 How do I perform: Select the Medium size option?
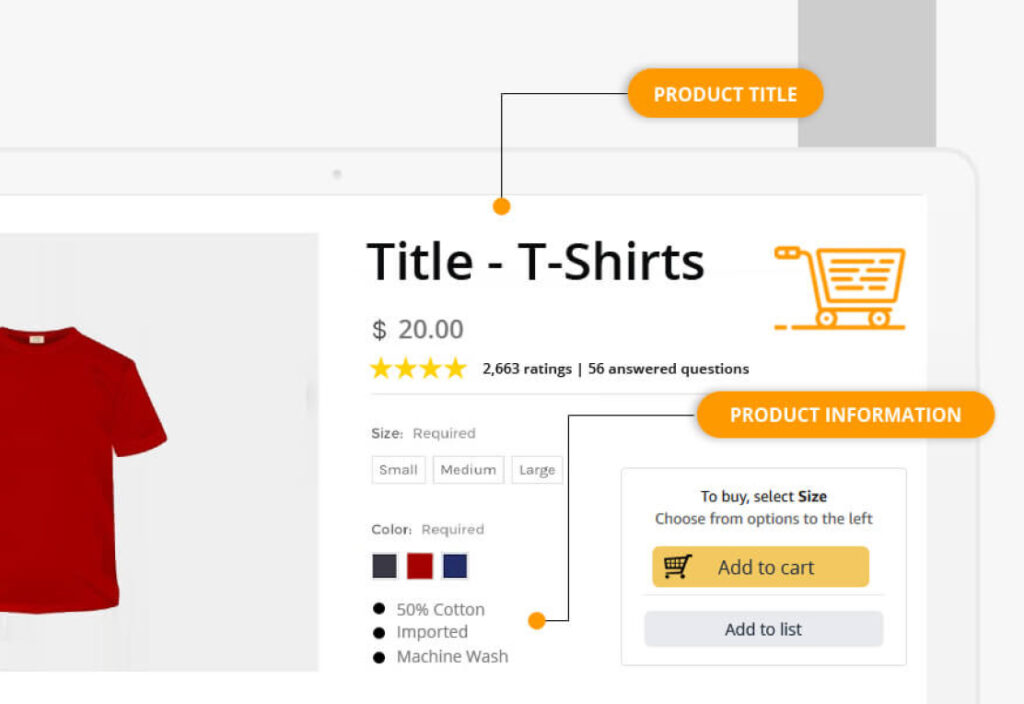(x=468, y=470)
